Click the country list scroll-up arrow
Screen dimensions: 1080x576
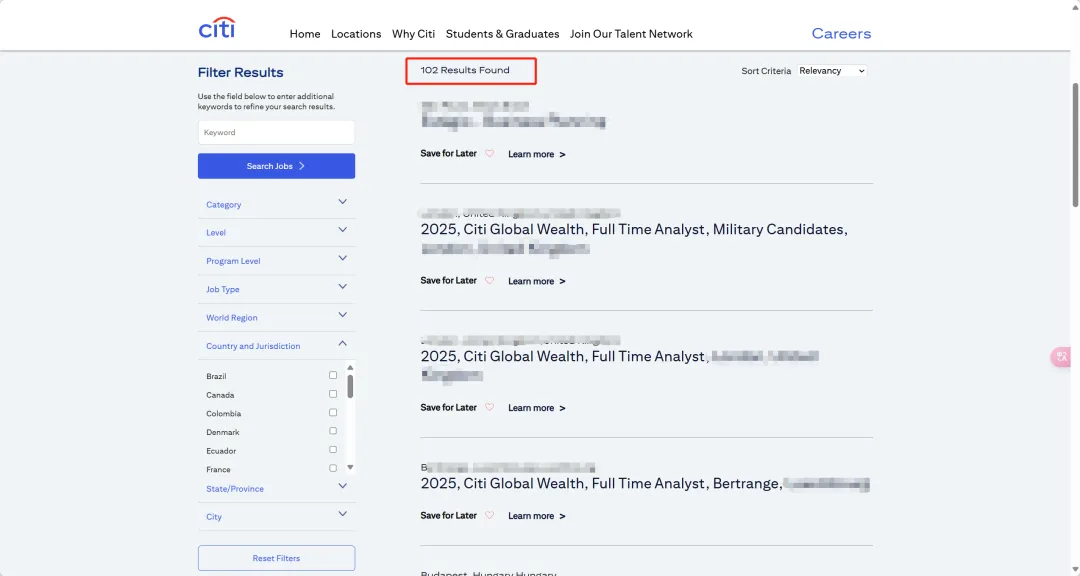[x=350, y=368]
